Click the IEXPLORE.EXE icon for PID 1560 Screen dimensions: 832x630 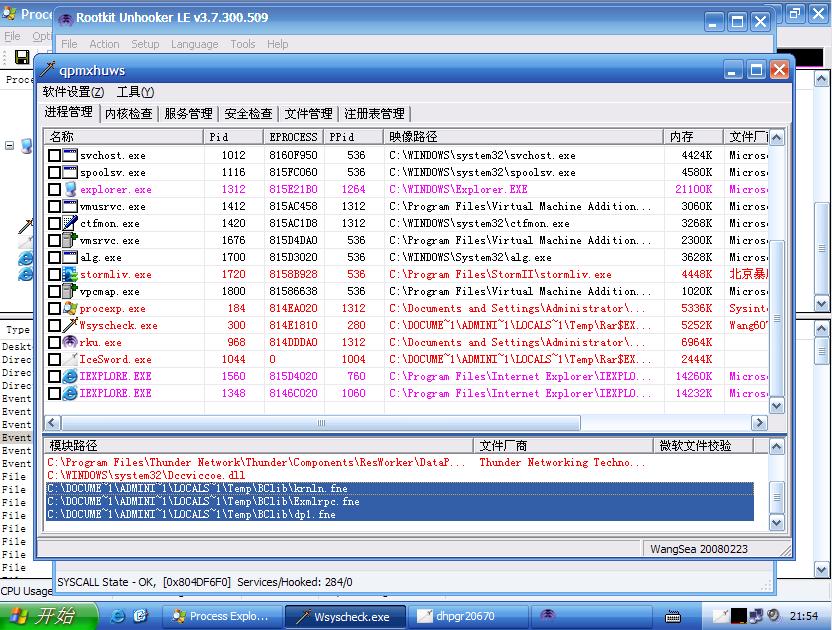(70, 376)
